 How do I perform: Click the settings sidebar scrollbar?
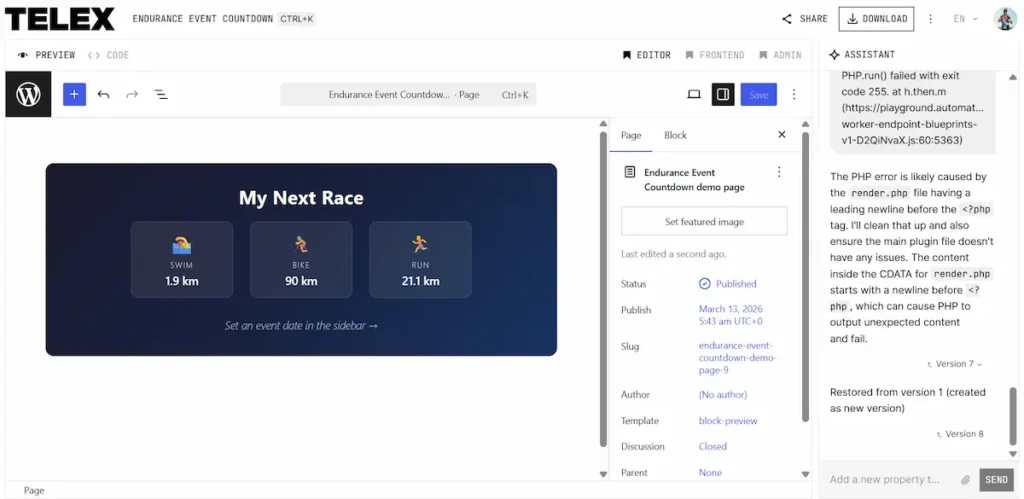coord(805,277)
